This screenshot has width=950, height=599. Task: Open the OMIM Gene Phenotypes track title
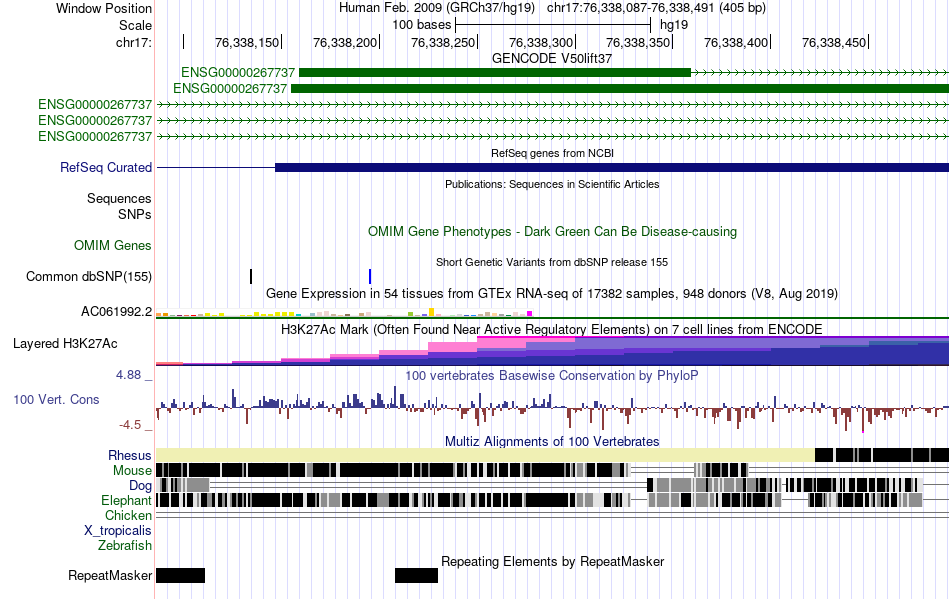(552, 231)
